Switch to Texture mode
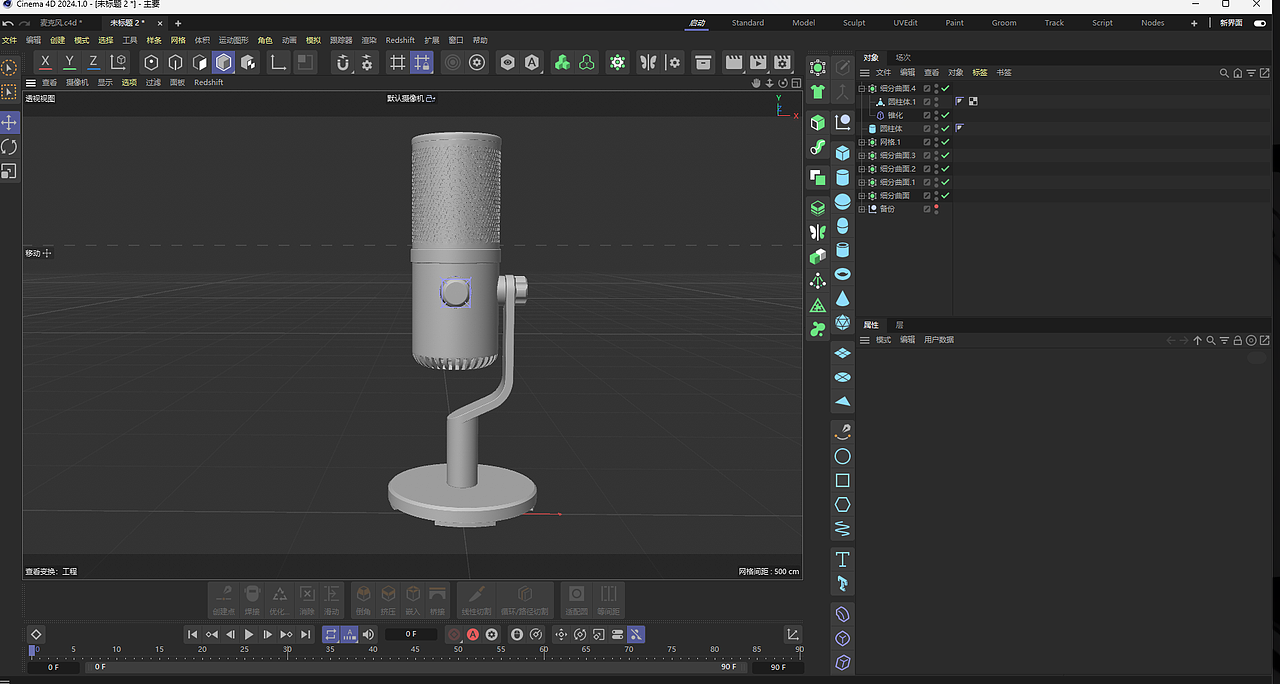The width and height of the screenshot is (1280, 684). pos(248,63)
